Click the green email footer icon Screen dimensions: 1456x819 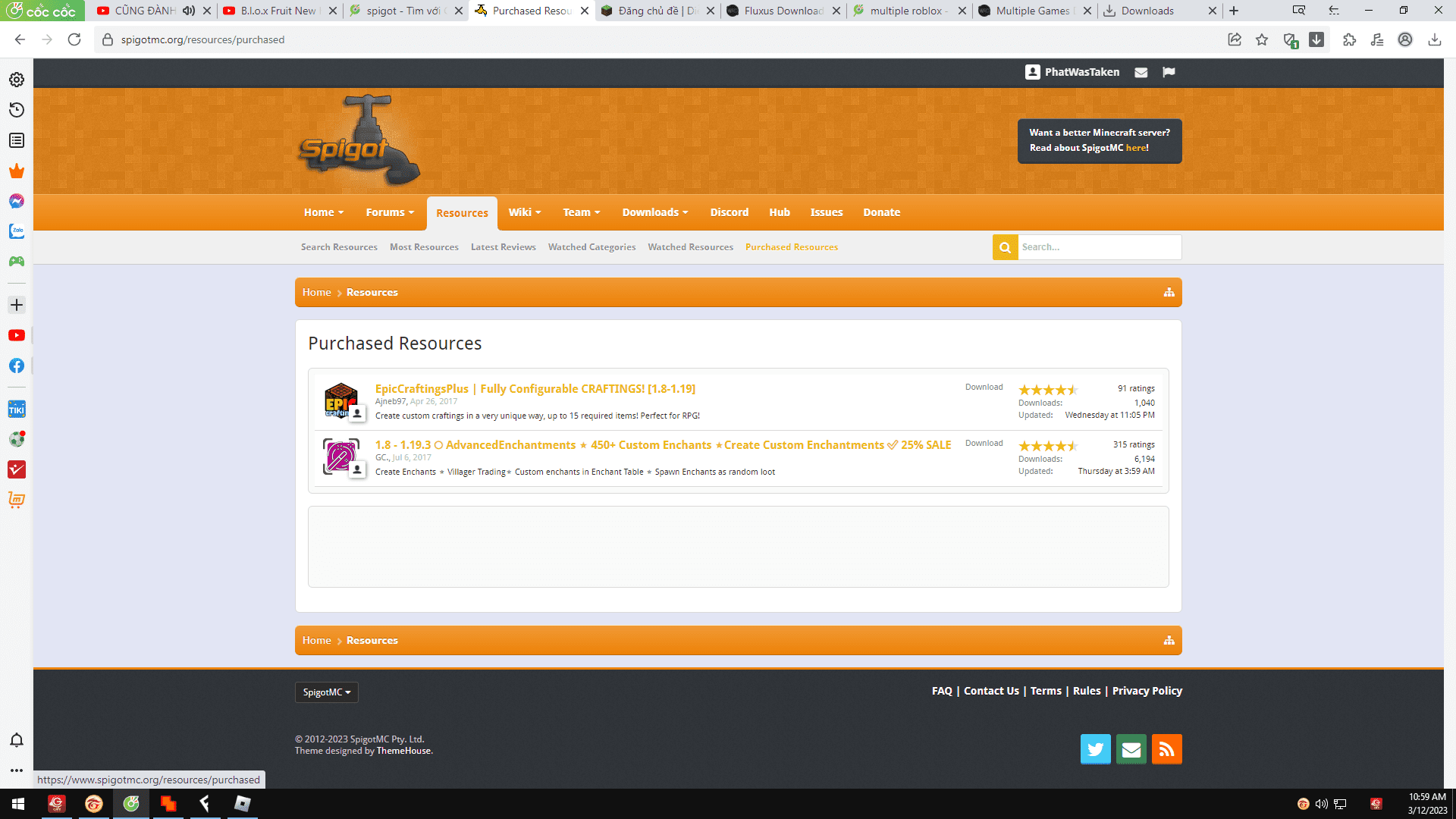tap(1131, 749)
